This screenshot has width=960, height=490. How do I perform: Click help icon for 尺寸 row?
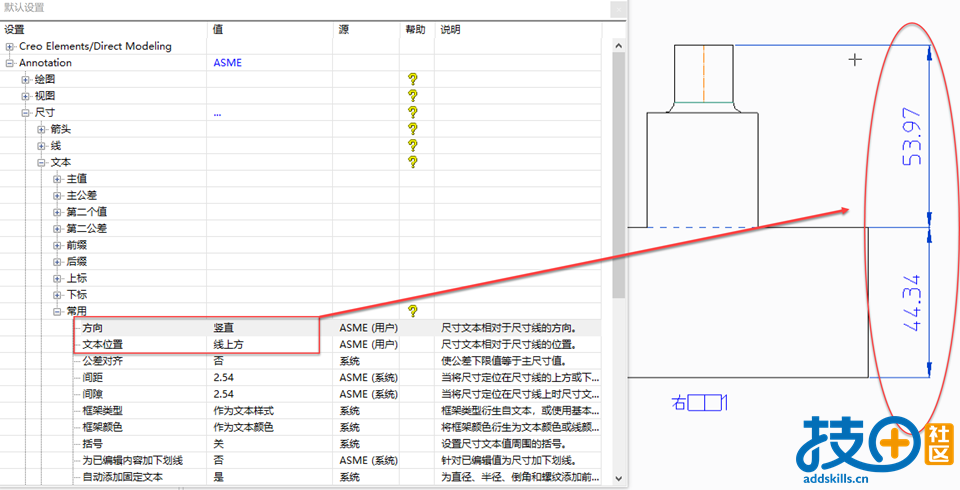(x=413, y=112)
